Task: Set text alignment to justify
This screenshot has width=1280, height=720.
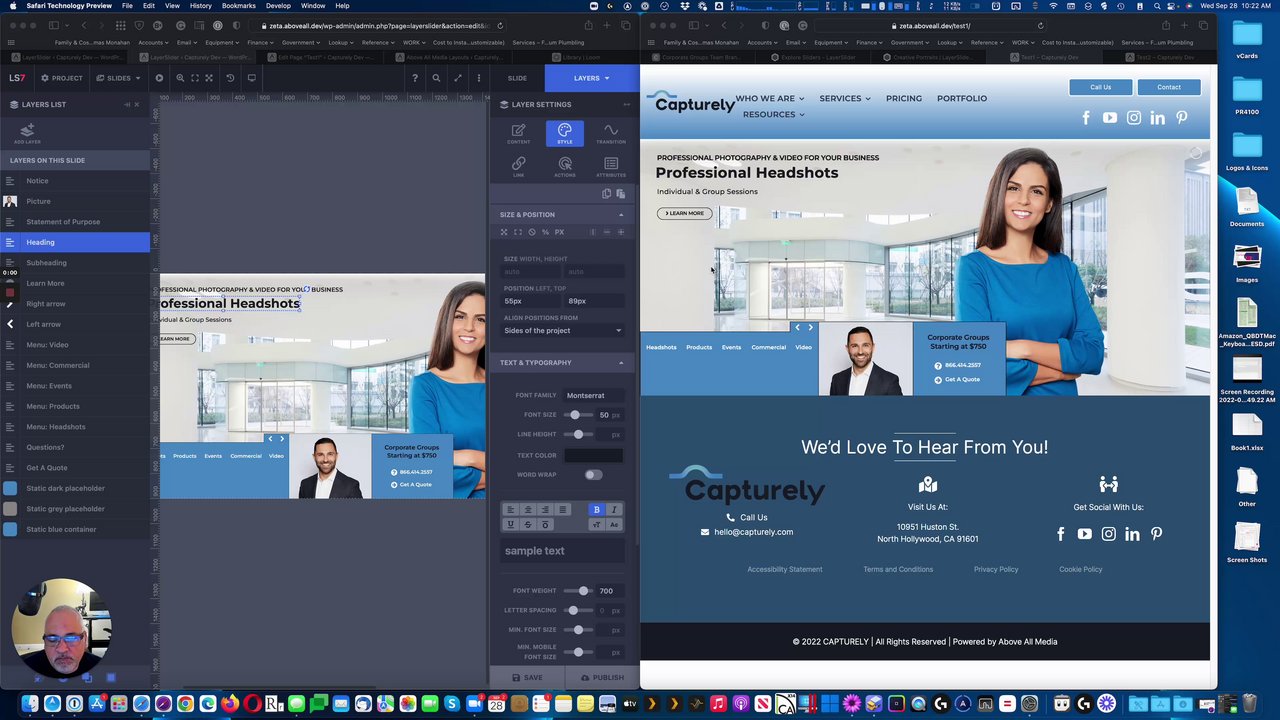Action: tap(562, 510)
